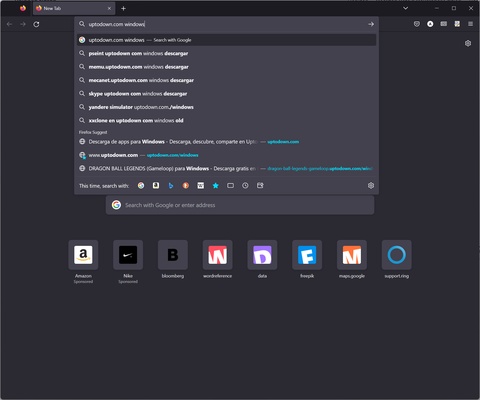This screenshot has width=480, height=400.
Task: Open new tab page personalize gear
Action: pyautogui.click(x=468, y=43)
